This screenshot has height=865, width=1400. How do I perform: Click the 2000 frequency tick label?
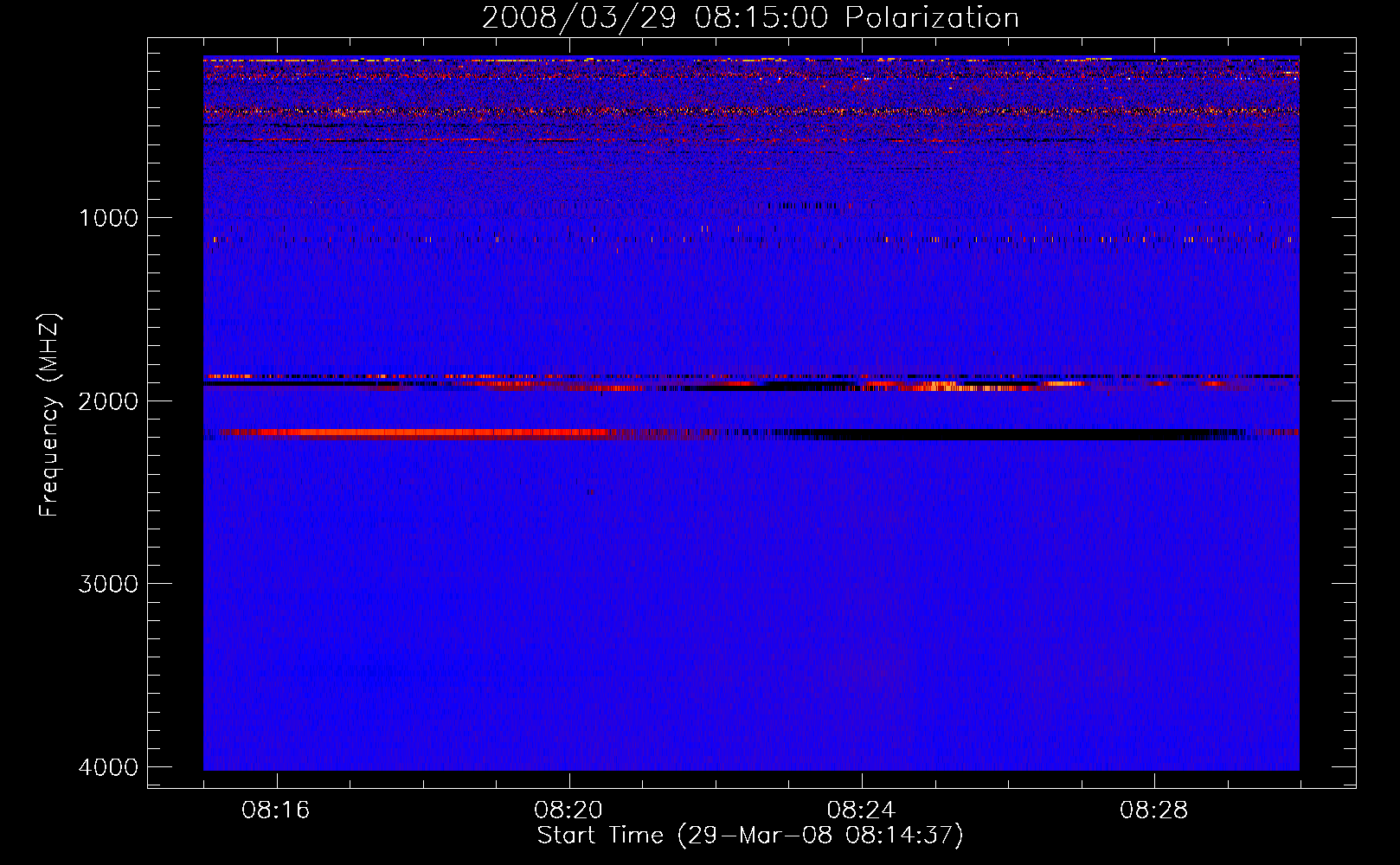108,400
